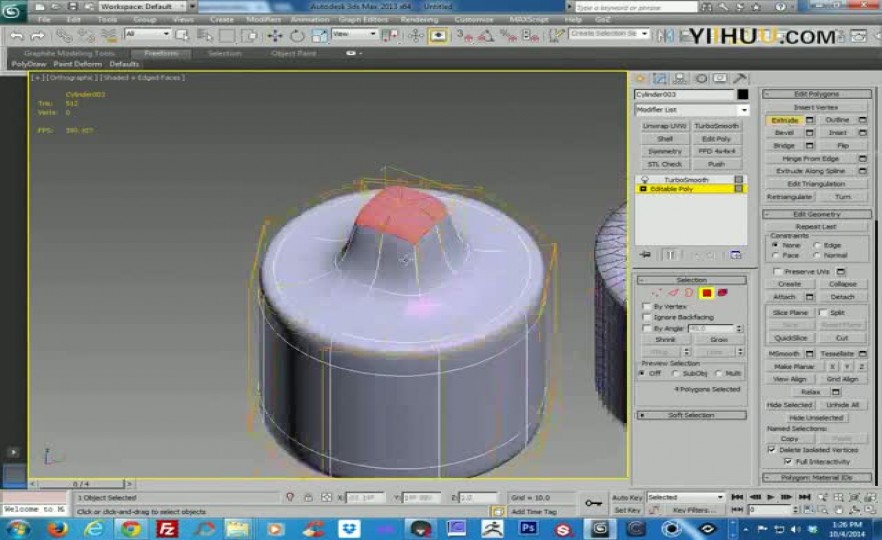
Task: Check the Preserve UVs checkbox
Action: click(777, 272)
